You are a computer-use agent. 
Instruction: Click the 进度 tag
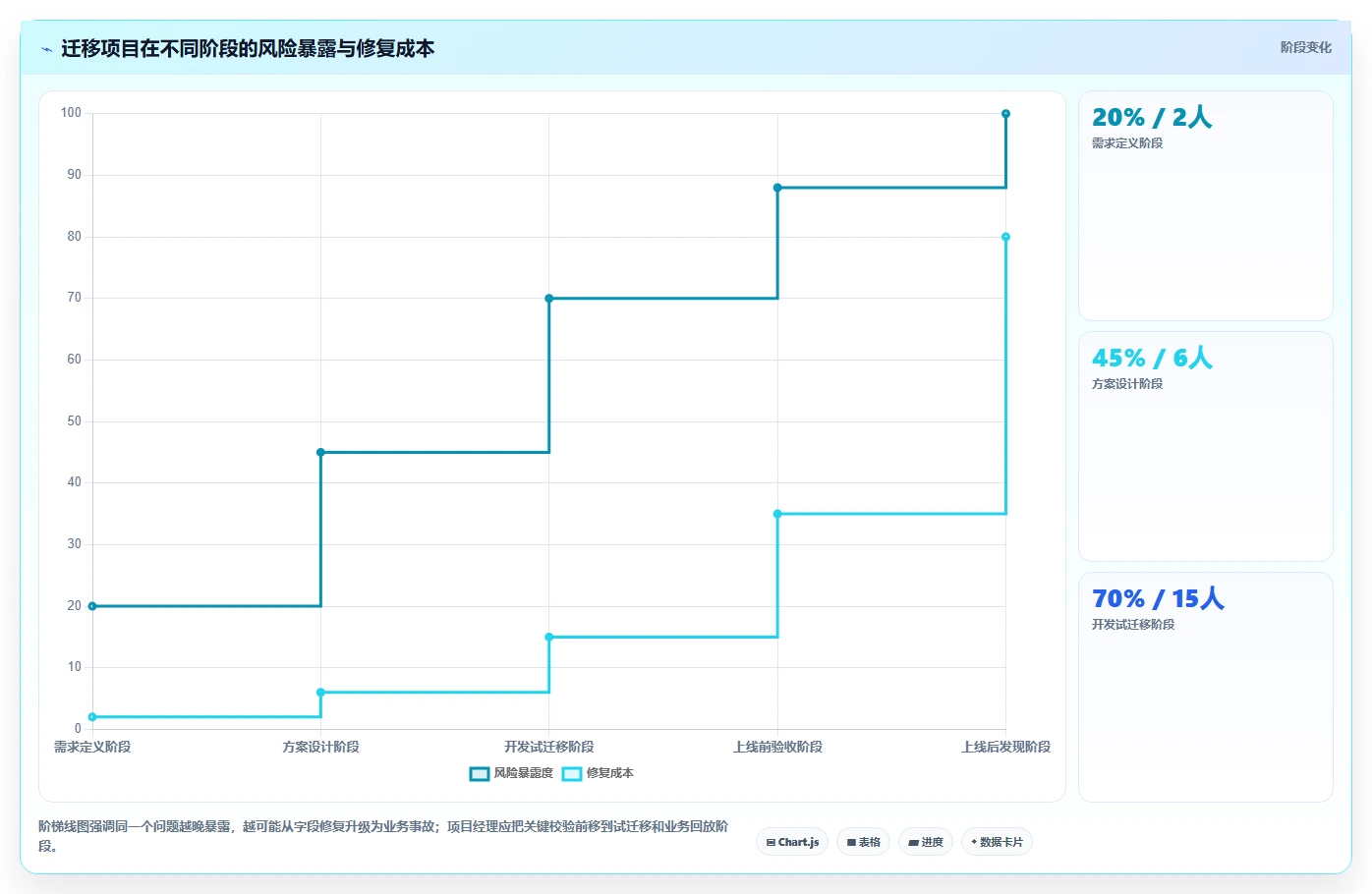tap(926, 842)
